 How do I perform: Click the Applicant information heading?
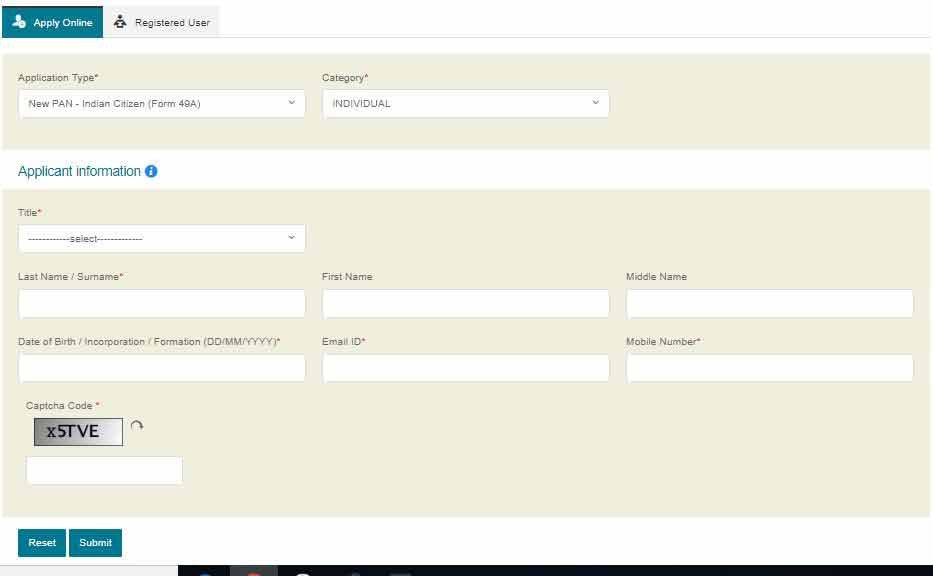point(79,171)
